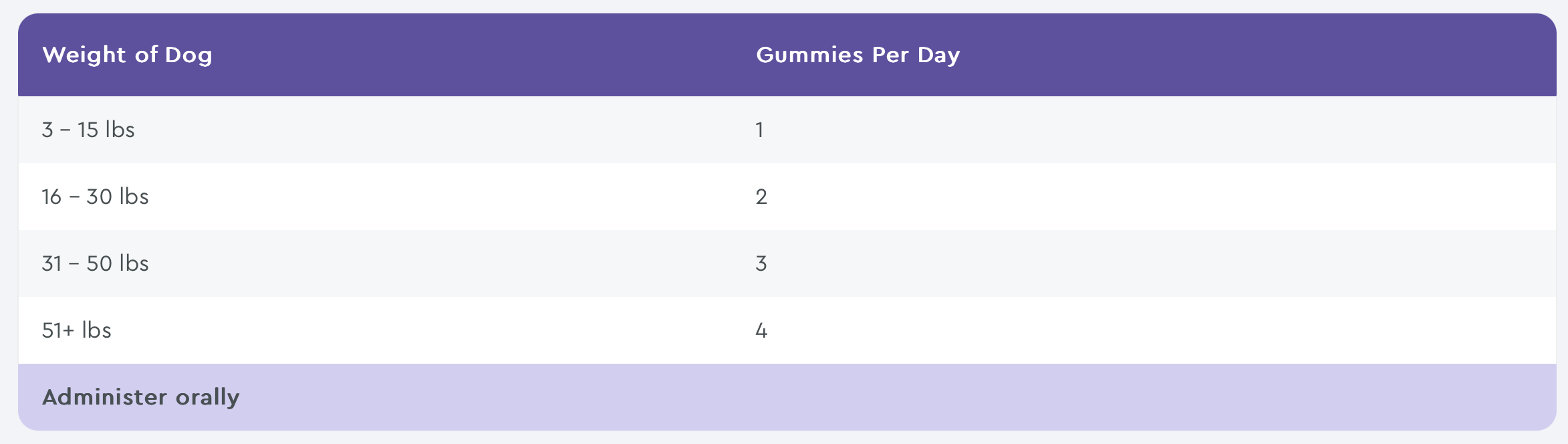The height and width of the screenshot is (444, 1568).
Task: Click the number "31" in the weight column
Action: 51,263
